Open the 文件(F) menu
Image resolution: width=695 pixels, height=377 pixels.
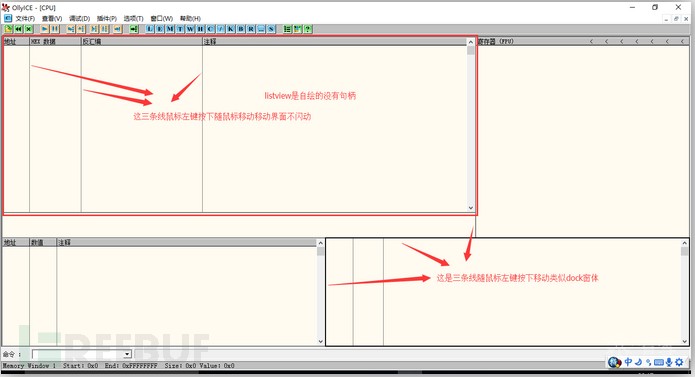[x=25, y=18]
